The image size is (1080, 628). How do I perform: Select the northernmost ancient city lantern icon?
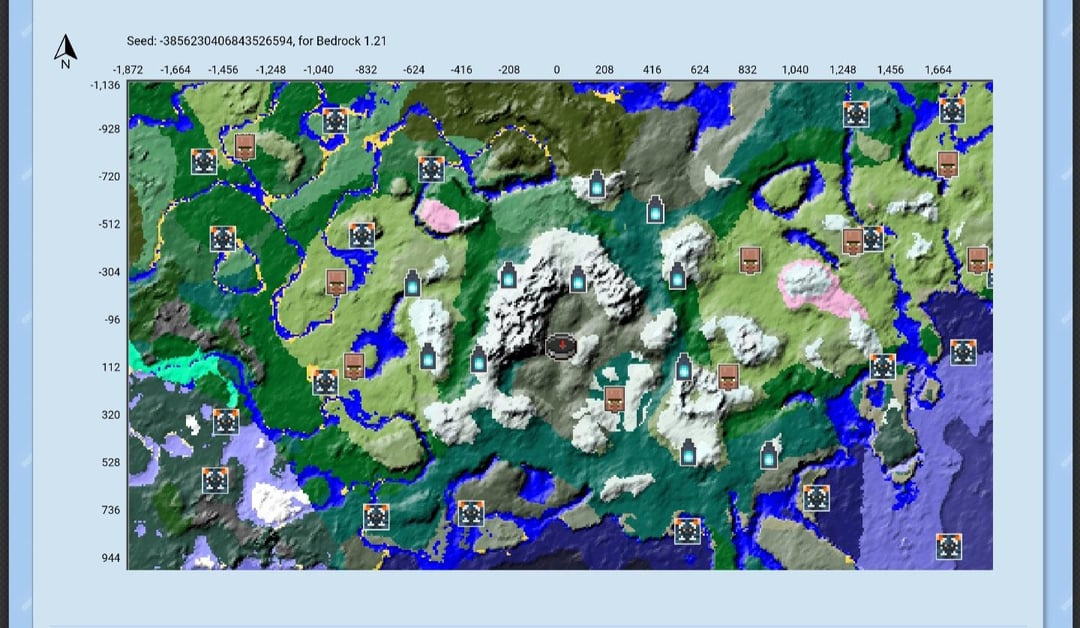597,184
